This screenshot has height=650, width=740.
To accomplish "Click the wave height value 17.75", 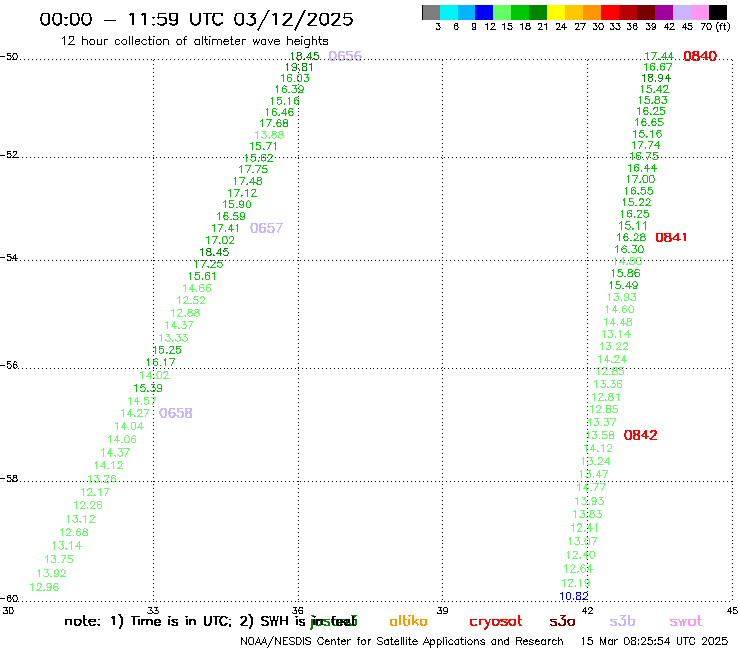I will click(253, 169).
